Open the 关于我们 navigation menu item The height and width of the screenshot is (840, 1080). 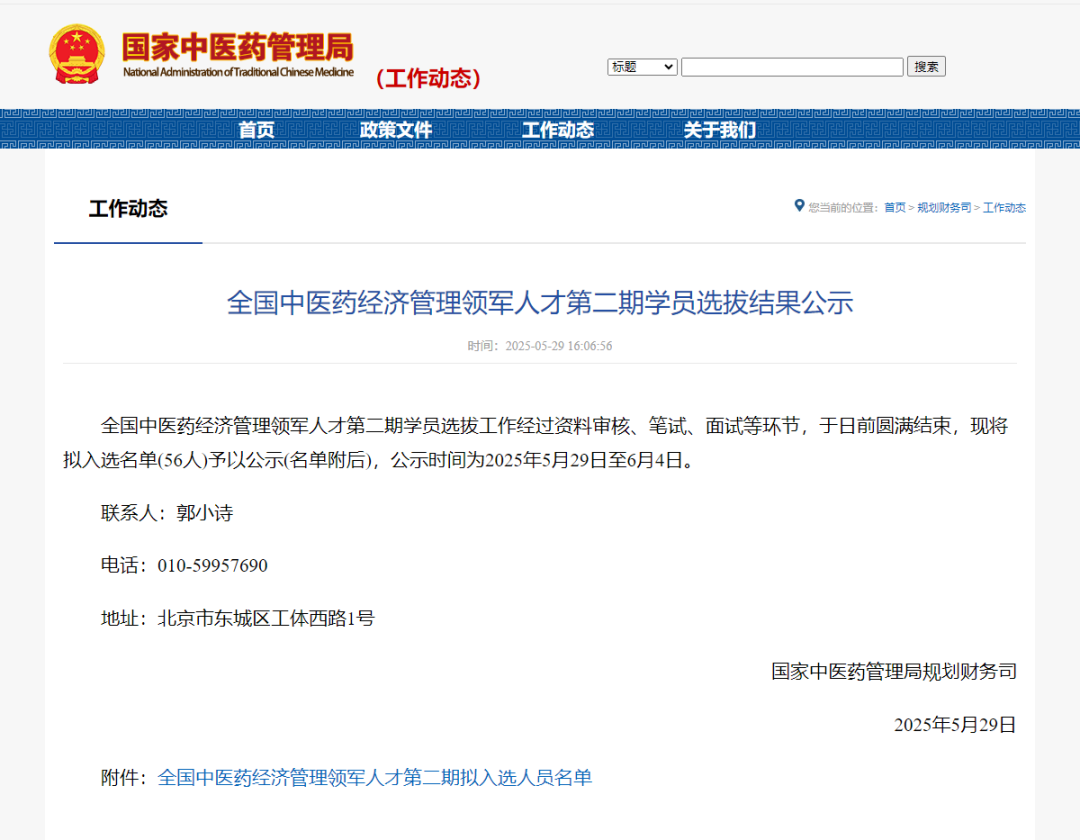point(720,129)
